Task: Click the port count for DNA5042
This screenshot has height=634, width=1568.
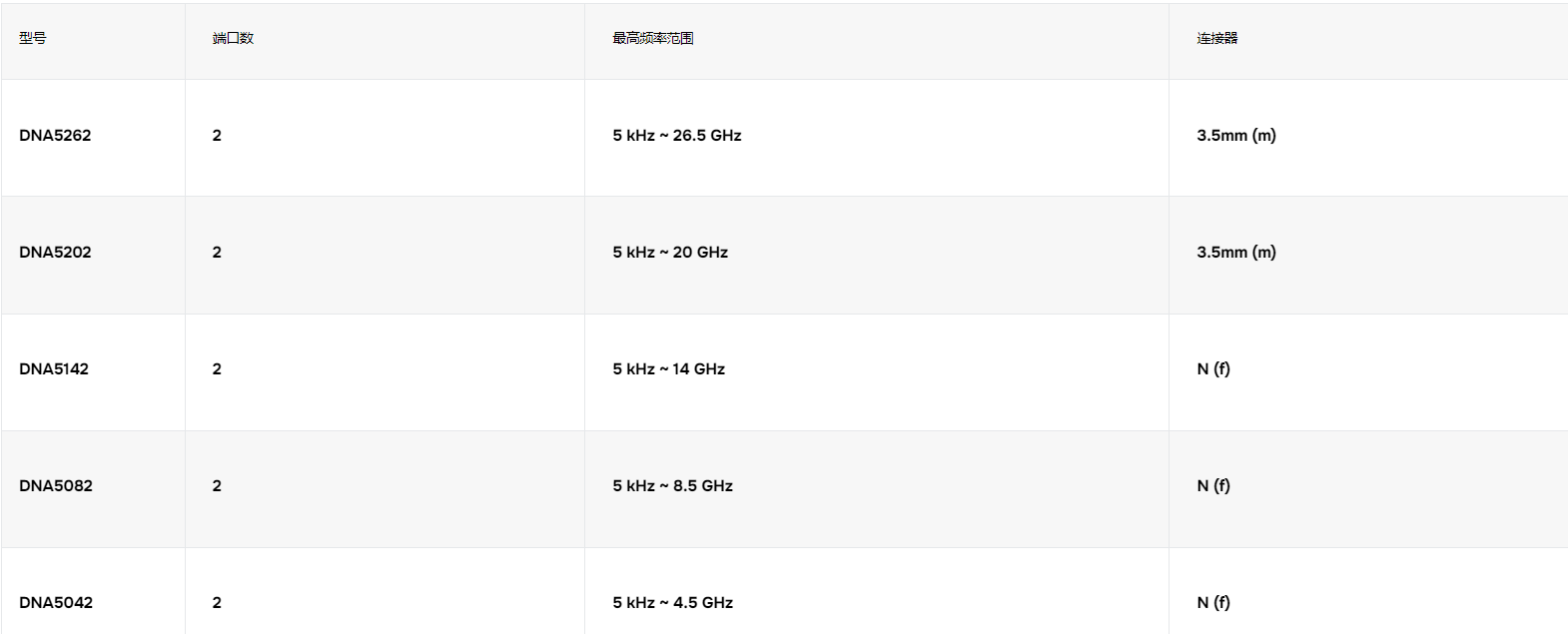Action: tap(217, 603)
